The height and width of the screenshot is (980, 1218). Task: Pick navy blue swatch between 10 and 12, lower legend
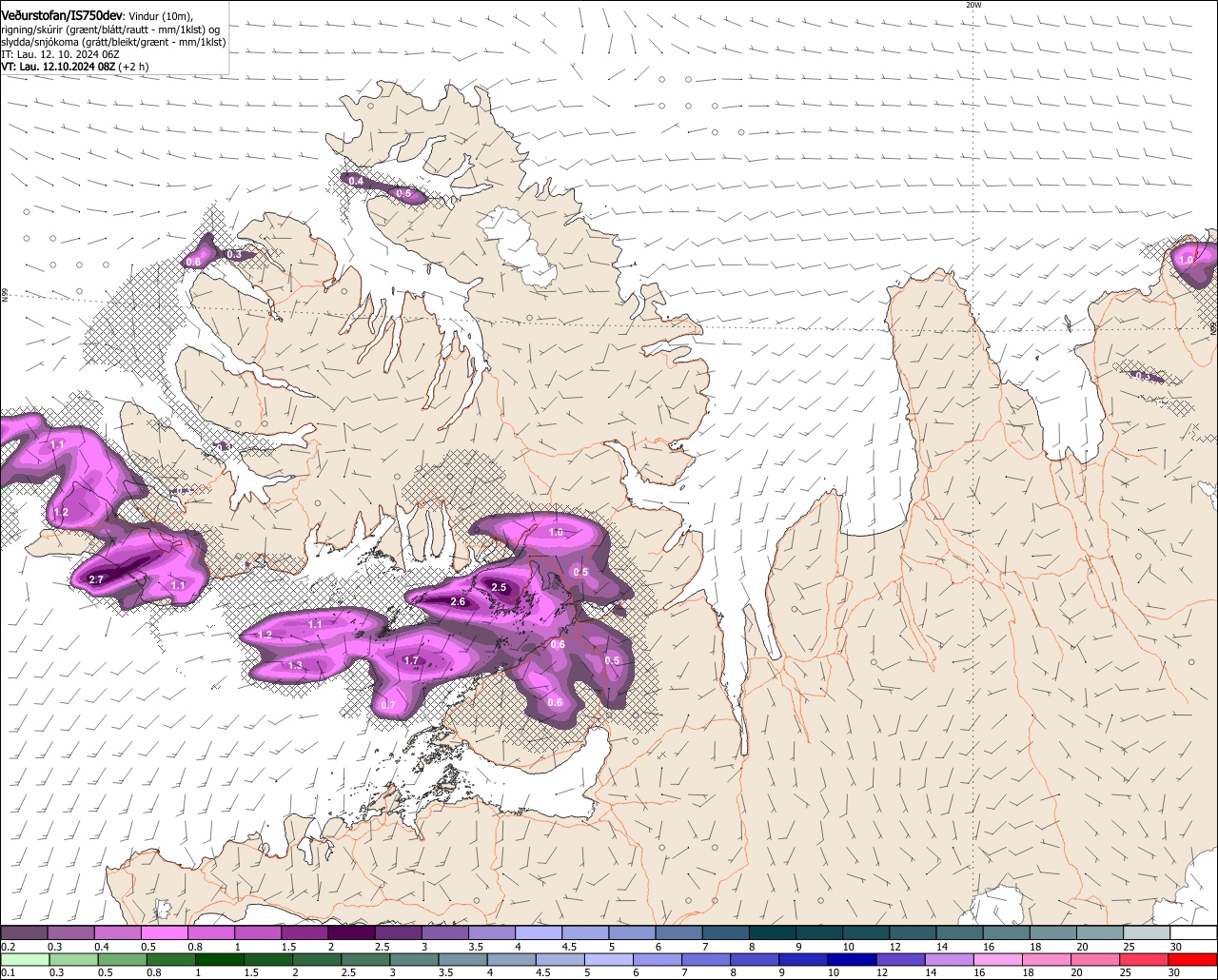[x=855, y=960]
